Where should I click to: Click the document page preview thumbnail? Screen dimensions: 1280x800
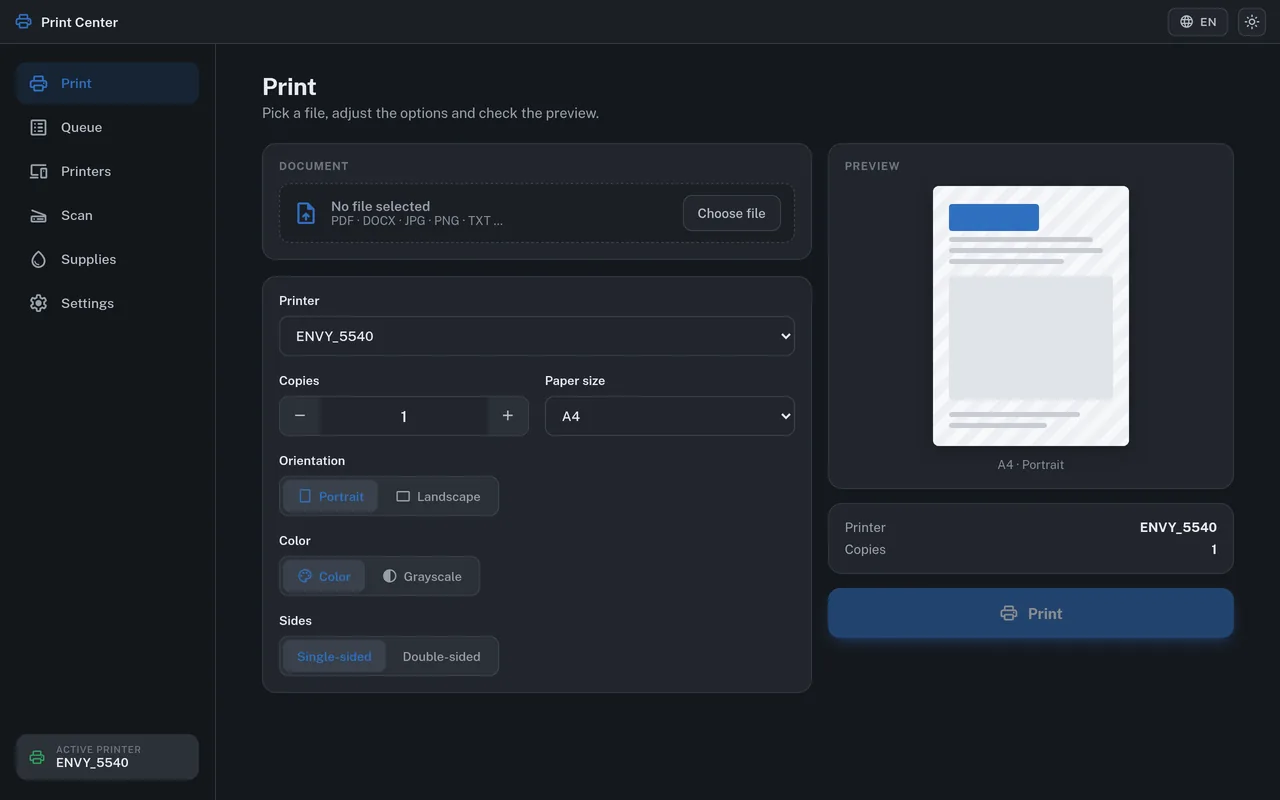[1031, 316]
